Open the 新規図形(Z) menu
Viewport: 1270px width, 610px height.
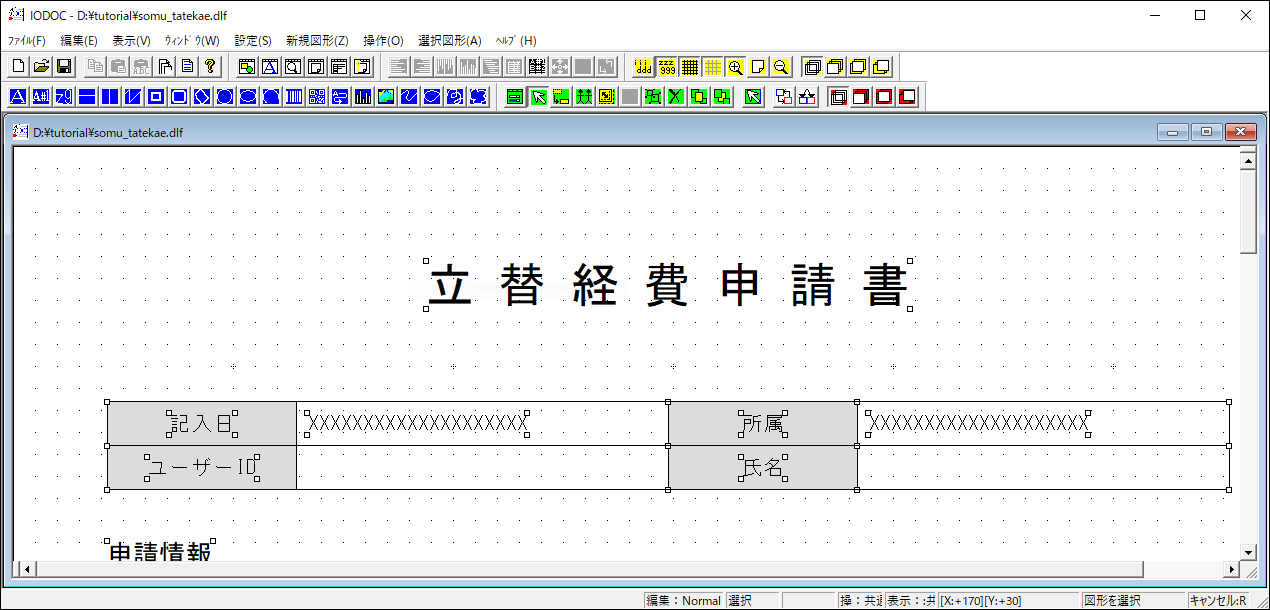pyautogui.click(x=317, y=41)
